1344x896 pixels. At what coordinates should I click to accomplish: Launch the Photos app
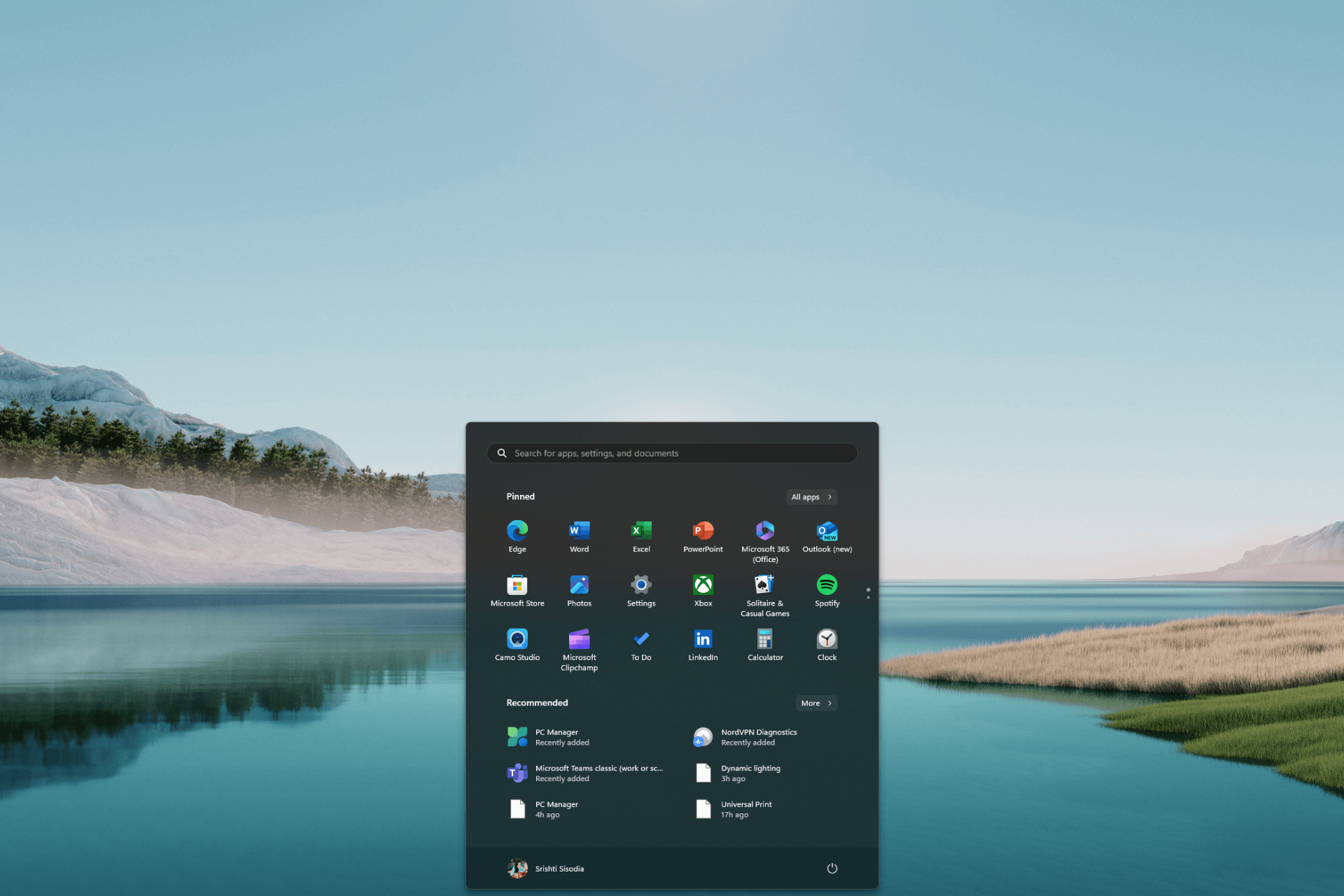pyautogui.click(x=579, y=591)
